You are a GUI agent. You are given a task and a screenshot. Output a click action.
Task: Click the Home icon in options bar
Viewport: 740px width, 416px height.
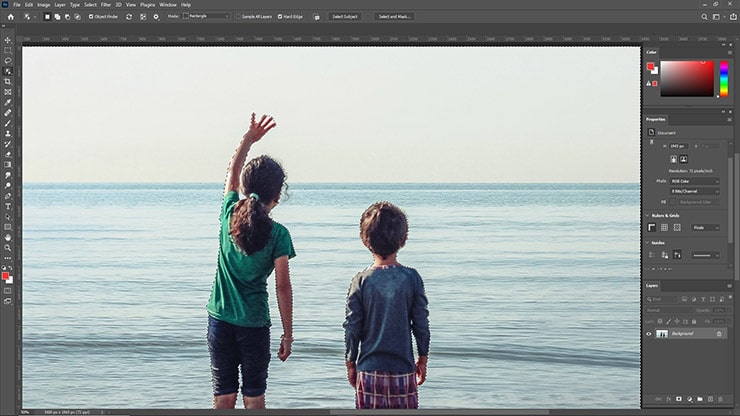9,16
